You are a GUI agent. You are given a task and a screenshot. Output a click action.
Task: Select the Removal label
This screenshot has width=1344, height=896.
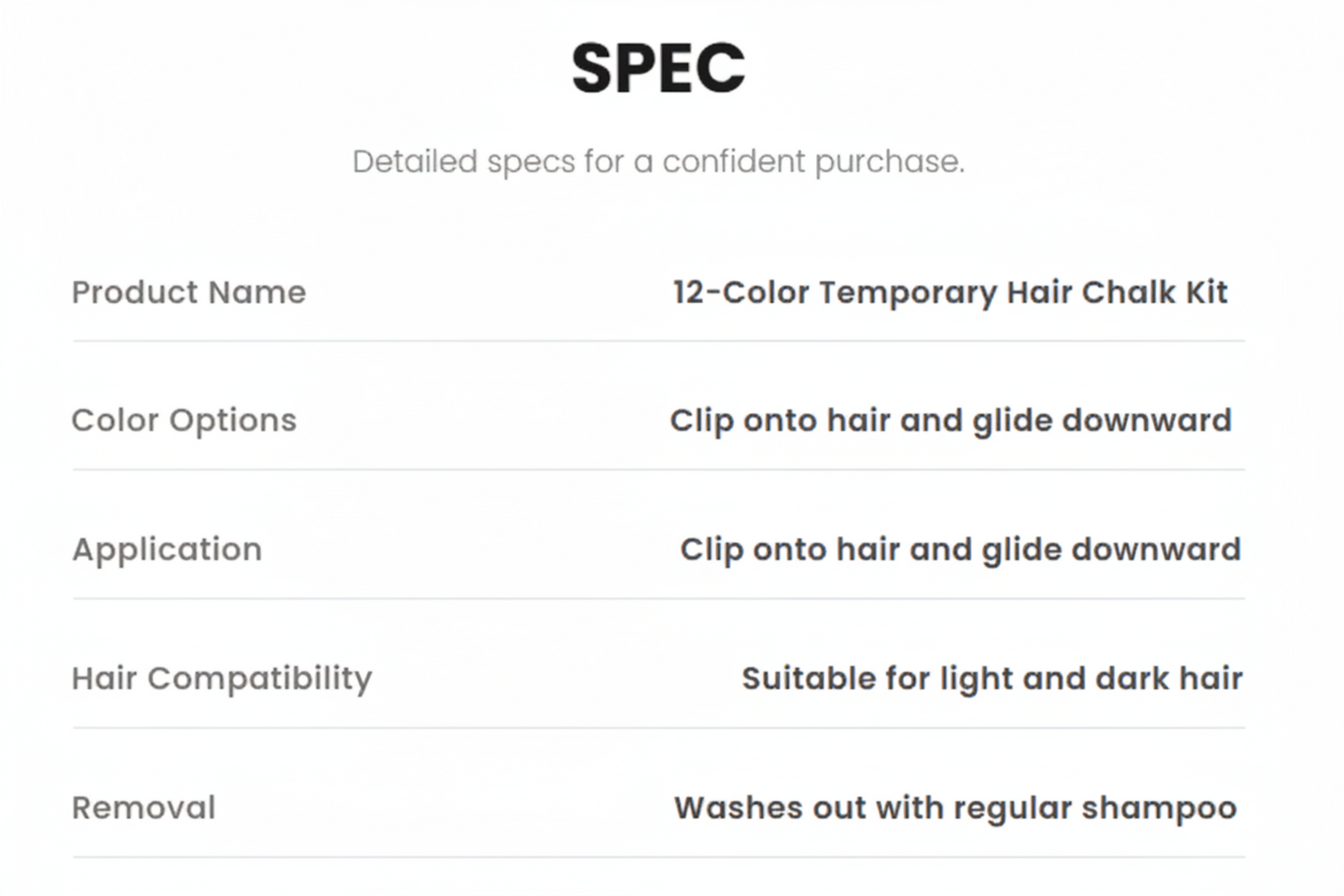143,807
